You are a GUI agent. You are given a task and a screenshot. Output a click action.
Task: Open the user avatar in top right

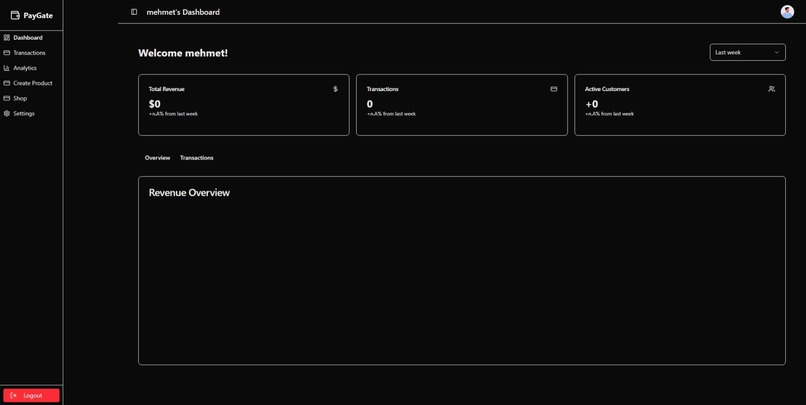pos(787,12)
